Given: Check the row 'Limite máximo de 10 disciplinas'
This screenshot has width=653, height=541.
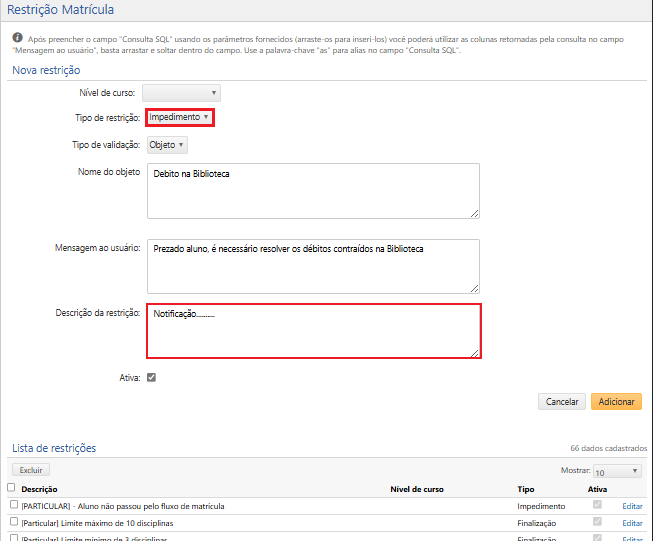Looking at the screenshot, I should click(14, 521).
